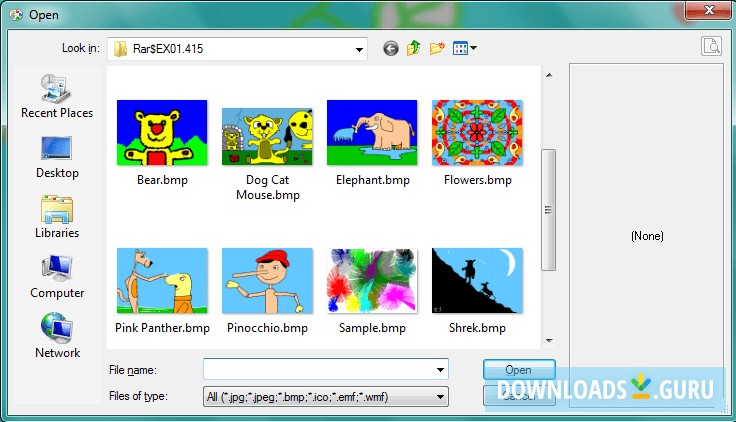Select the Pinocchio.bmp thumbnail
Screen dimensions: 736x422
tap(267, 281)
